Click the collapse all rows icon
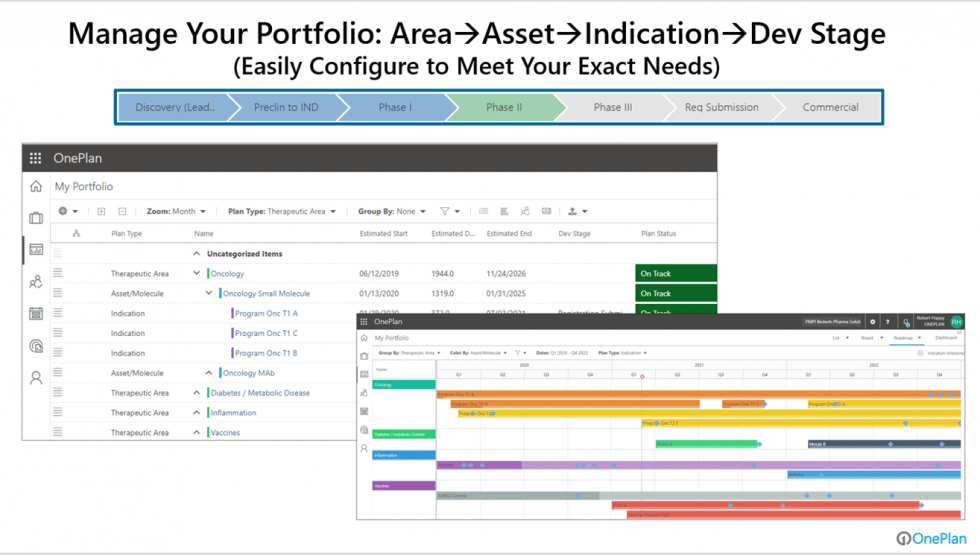 [122, 211]
